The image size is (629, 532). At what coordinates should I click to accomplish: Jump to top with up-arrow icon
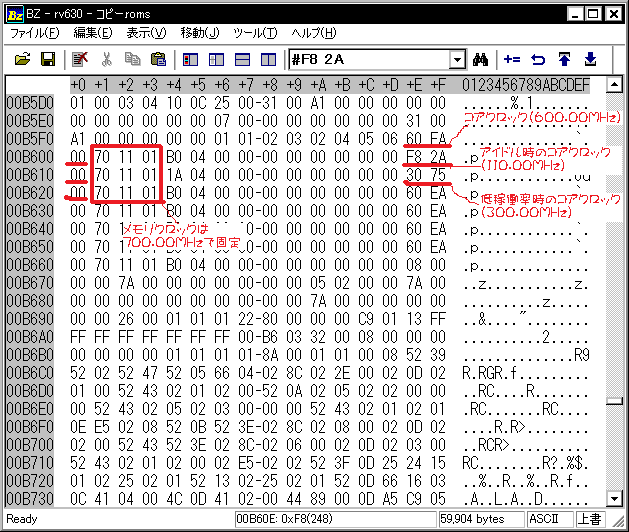tap(564, 59)
